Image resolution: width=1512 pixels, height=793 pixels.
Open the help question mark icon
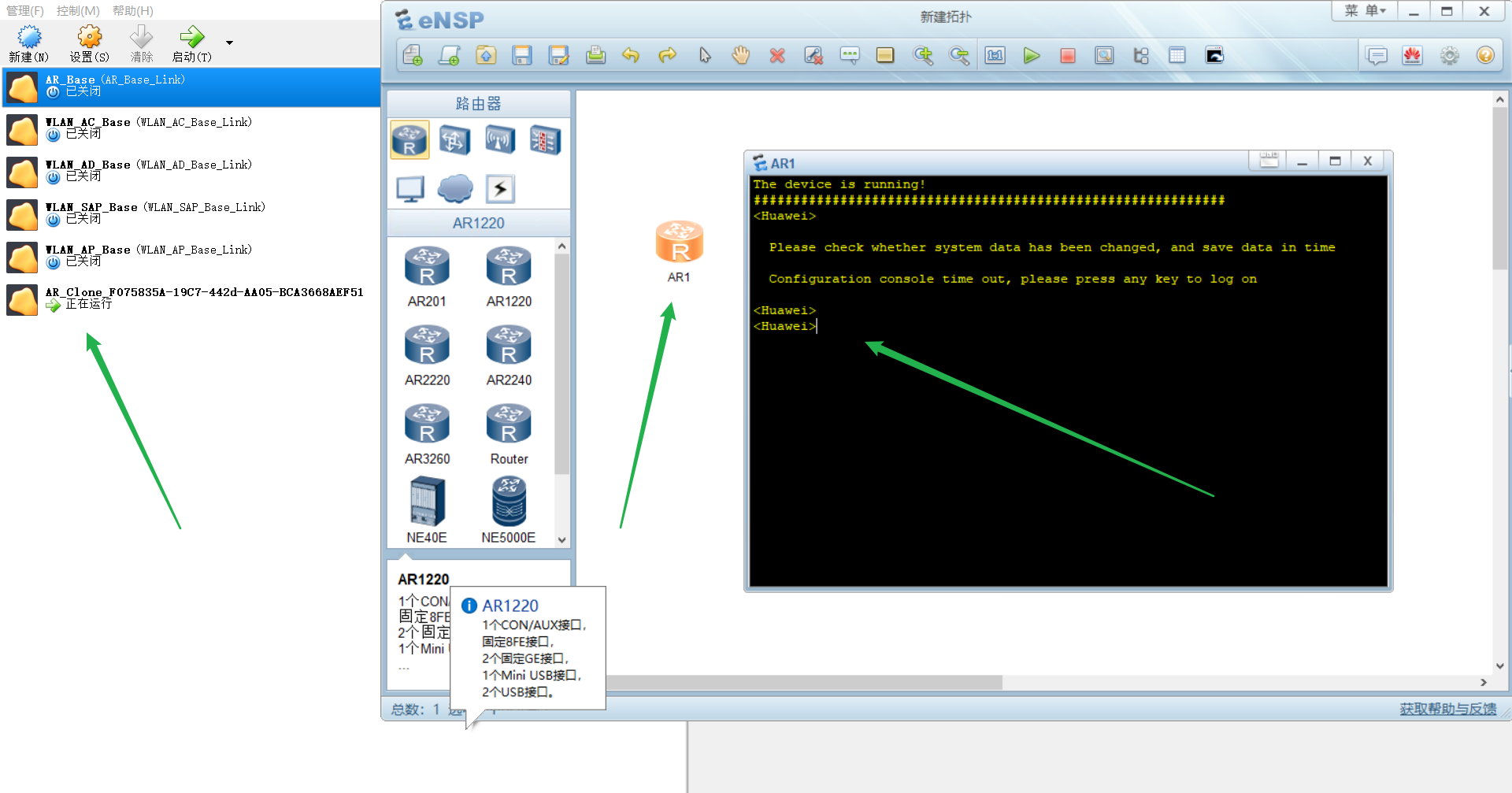tap(1485, 56)
